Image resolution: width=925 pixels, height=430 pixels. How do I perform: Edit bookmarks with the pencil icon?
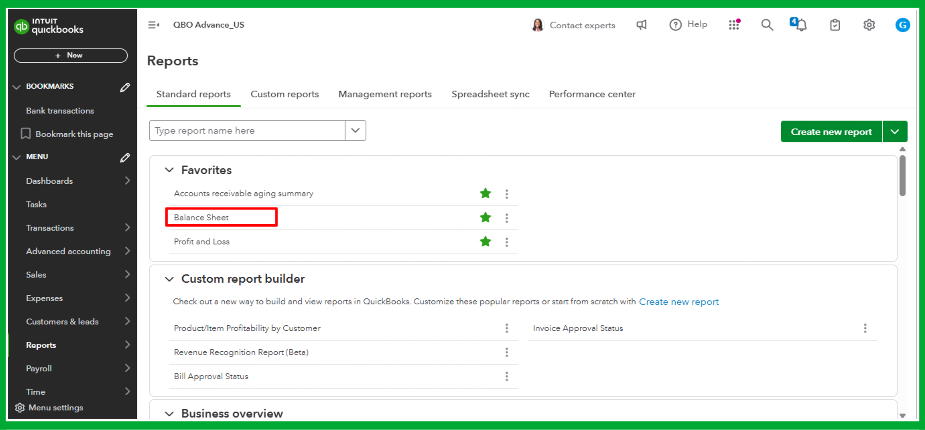pyautogui.click(x=125, y=87)
